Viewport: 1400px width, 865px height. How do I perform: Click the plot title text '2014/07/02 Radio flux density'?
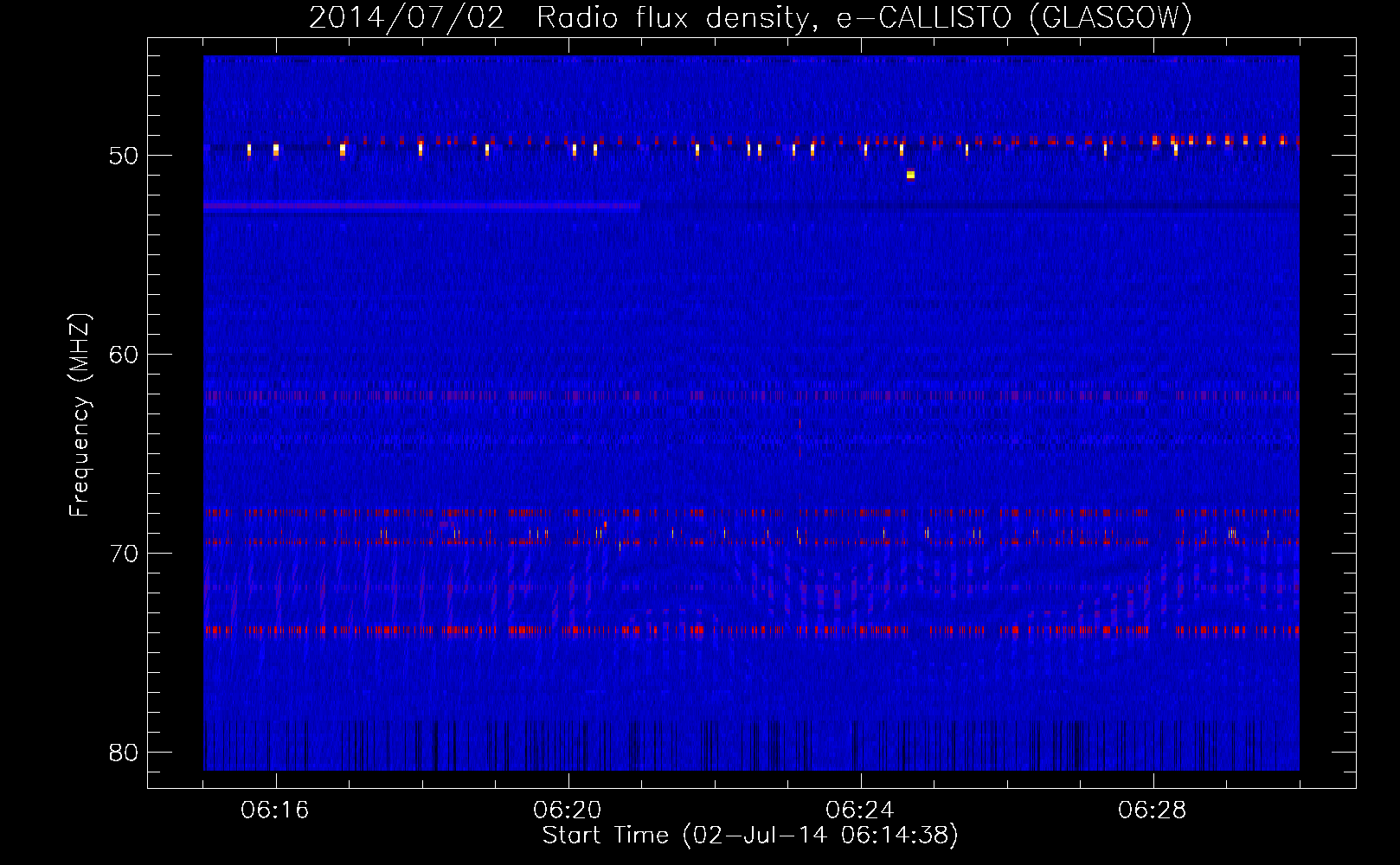(x=560, y=17)
